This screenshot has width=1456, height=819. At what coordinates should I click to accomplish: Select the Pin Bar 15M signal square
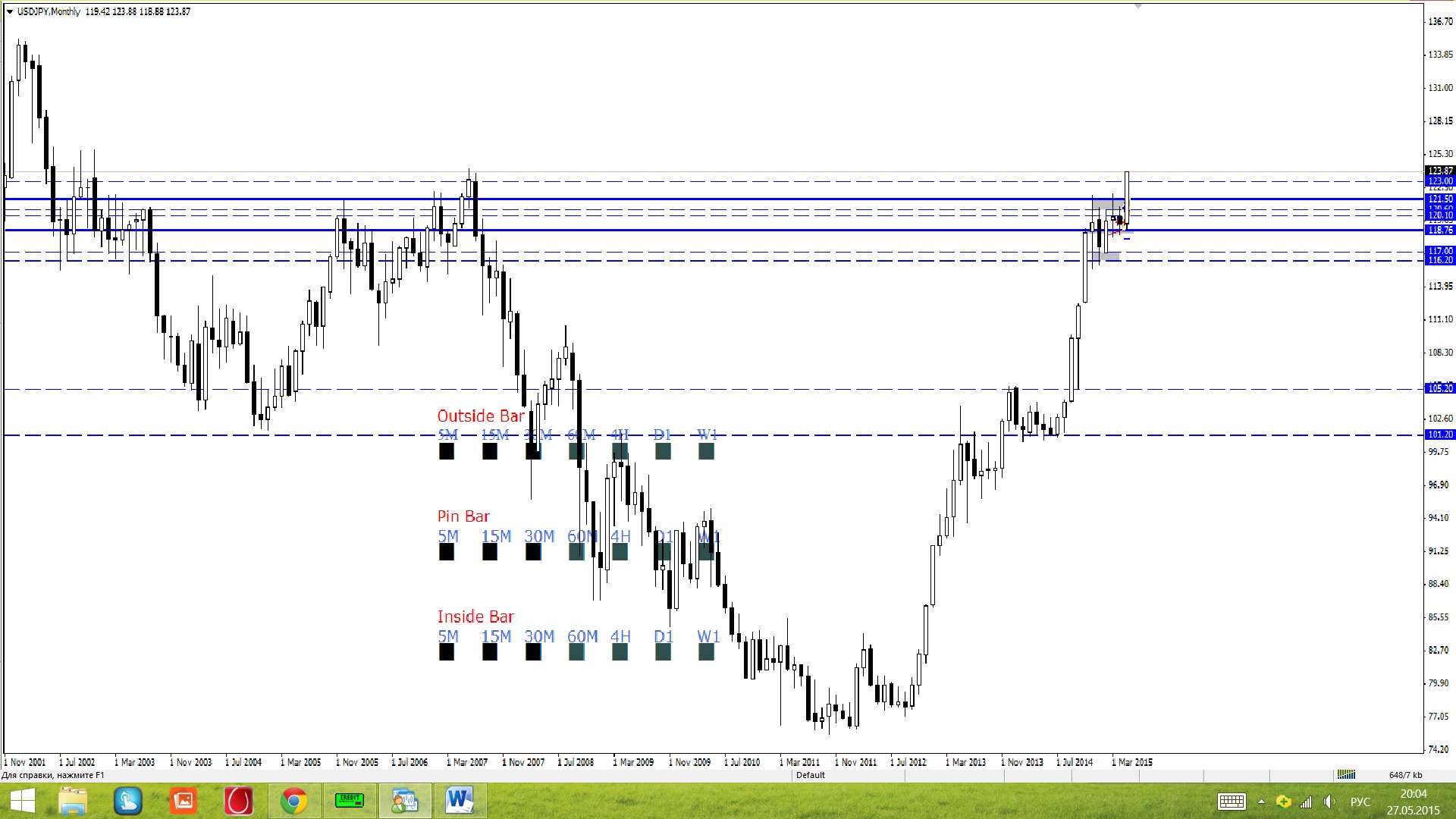(490, 552)
